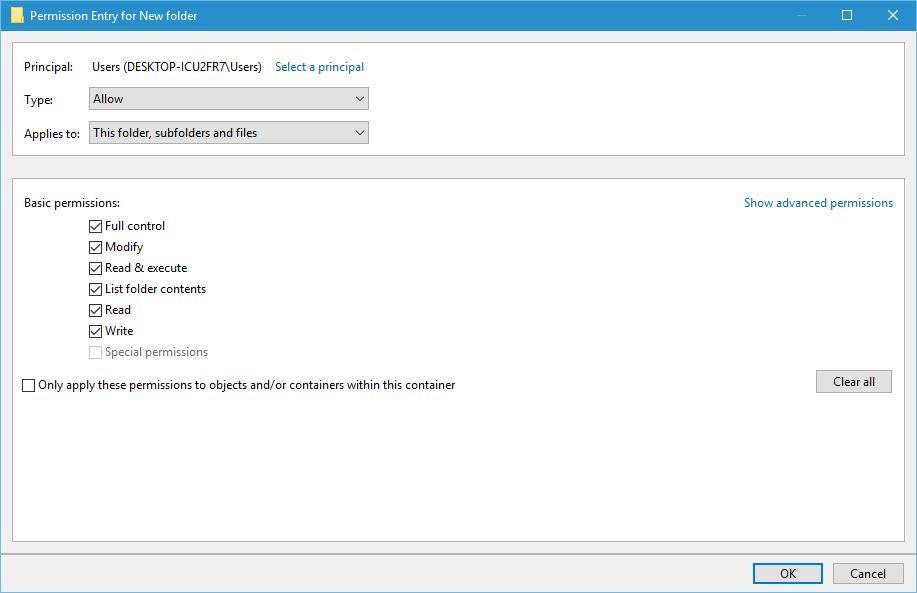Open the Type dropdown showing Allow

pos(229,99)
